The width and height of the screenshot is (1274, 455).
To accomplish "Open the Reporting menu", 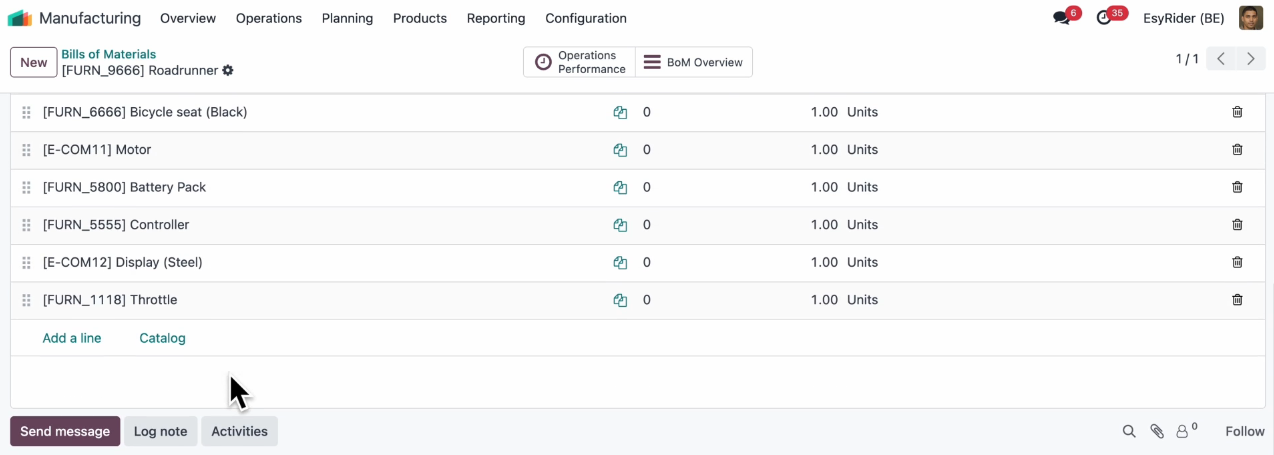I will [495, 18].
